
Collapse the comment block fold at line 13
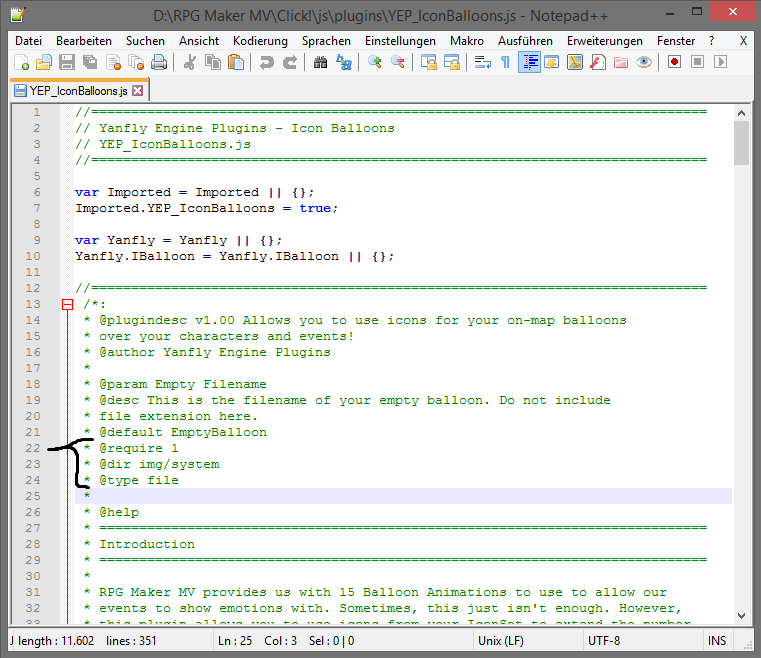click(x=67, y=304)
